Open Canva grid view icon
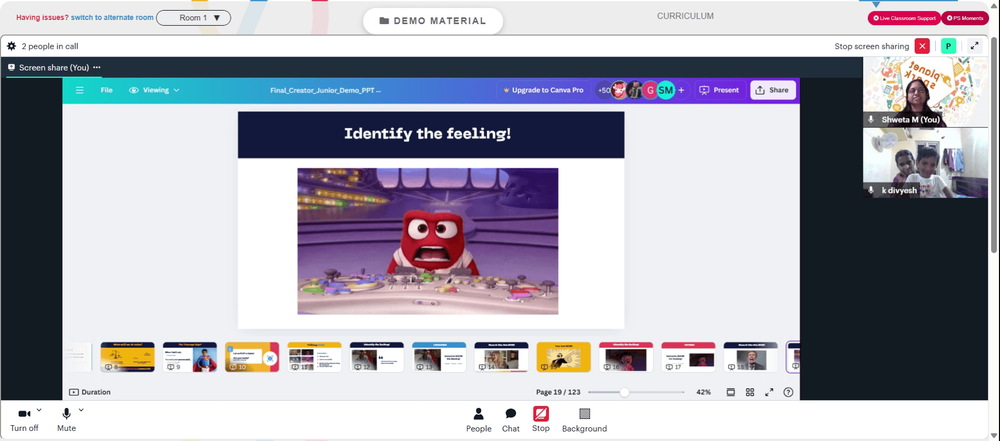The width and height of the screenshot is (1000, 441). pyautogui.click(x=750, y=392)
